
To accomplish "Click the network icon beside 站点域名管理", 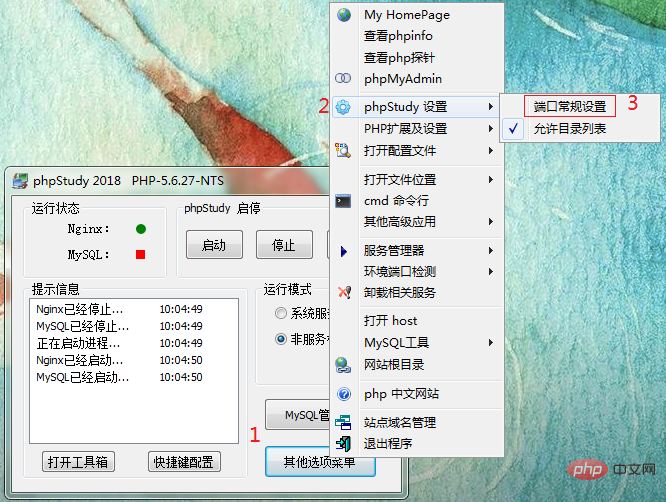I will 343,423.
